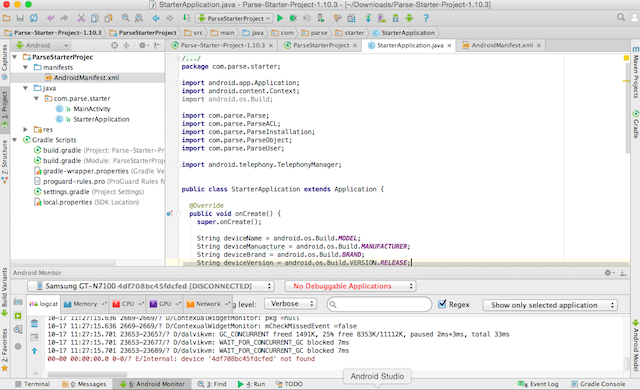Open the No Debuggable Applications dropdown
Viewport: 640px width, 390px height.
(x=350, y=286)
